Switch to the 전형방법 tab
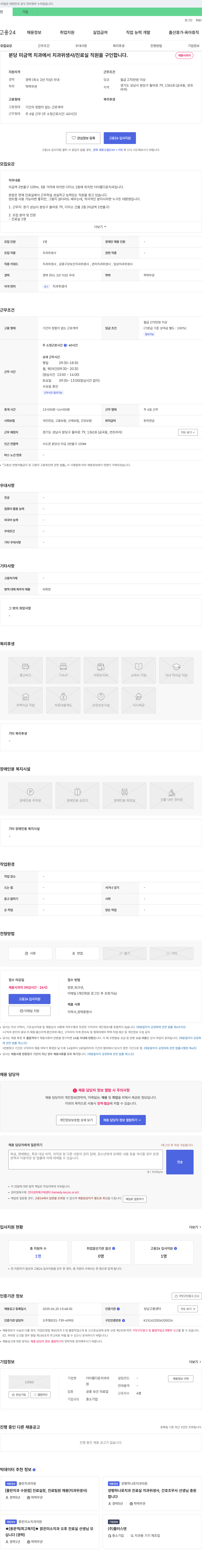This screenshot has width=202, height=1568. click(156, 46)
